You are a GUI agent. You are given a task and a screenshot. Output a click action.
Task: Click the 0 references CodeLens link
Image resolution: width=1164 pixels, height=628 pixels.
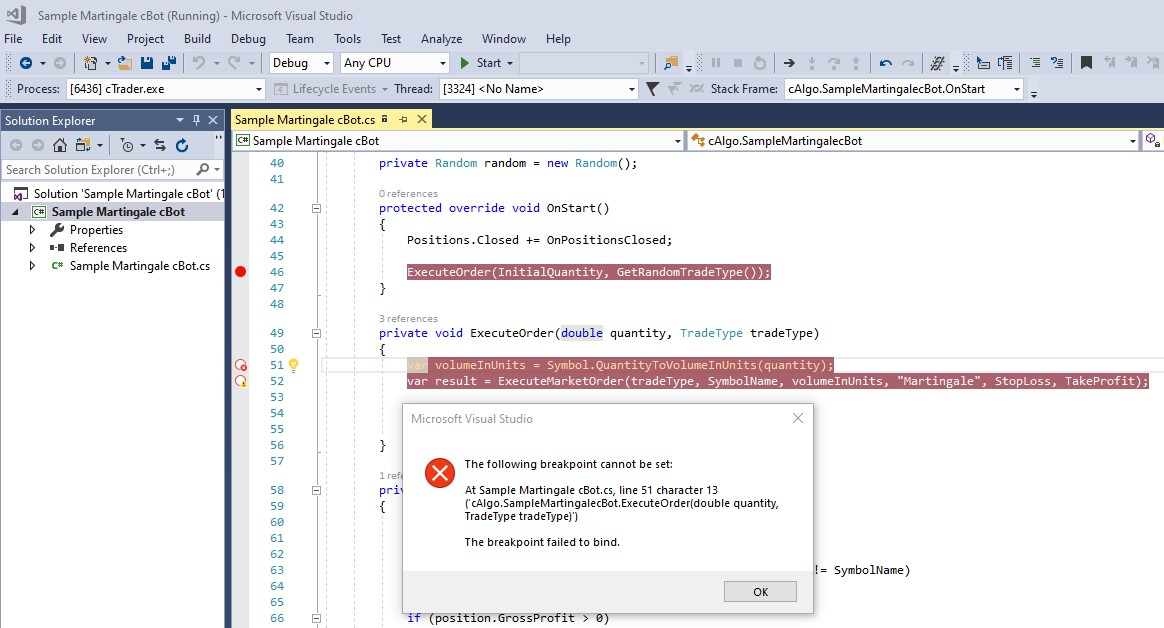(408, 194)
